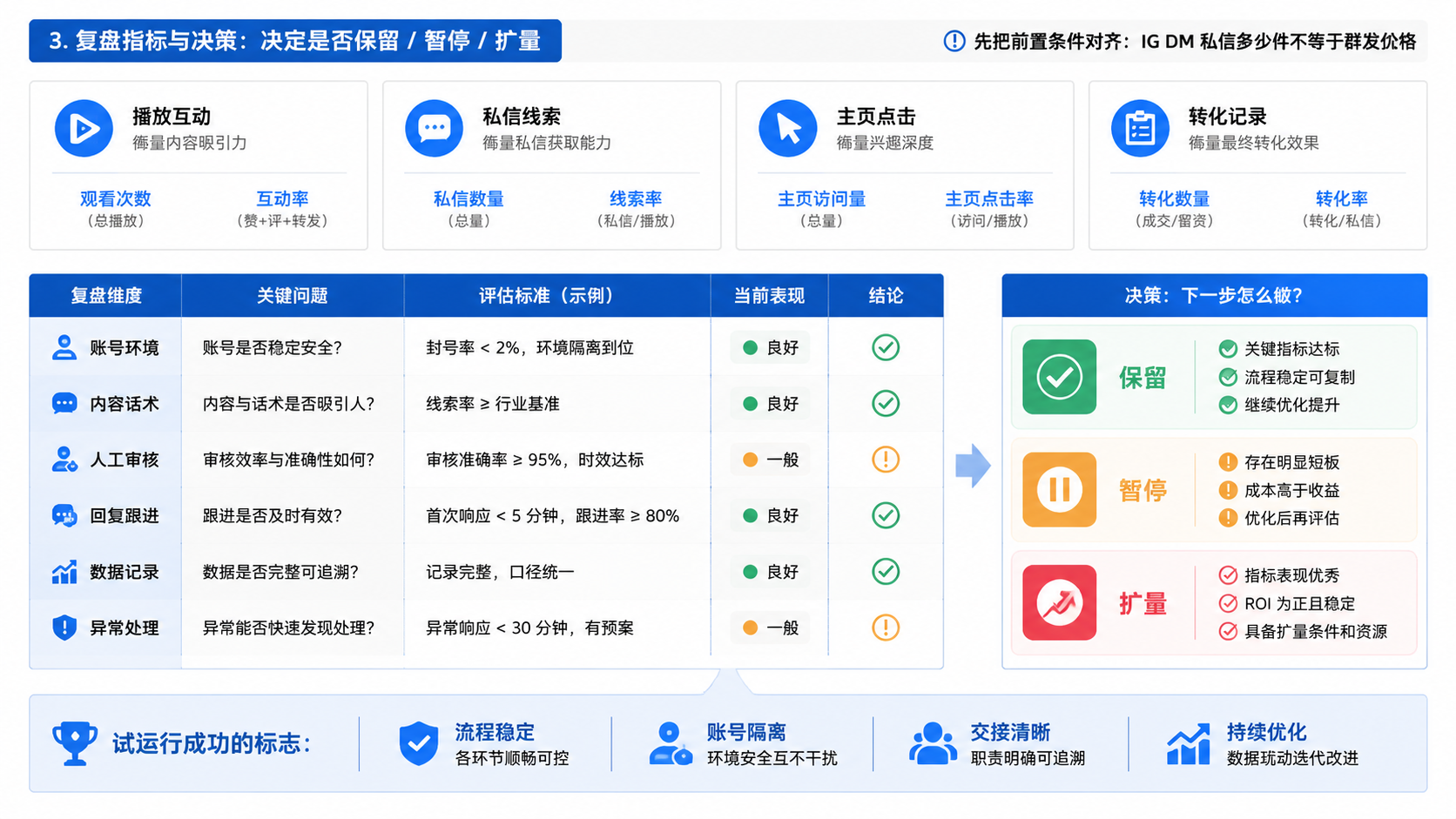1456x819 pixels.
Task: Click the 播放互动 play icon
Action: (x=84, y=129)
